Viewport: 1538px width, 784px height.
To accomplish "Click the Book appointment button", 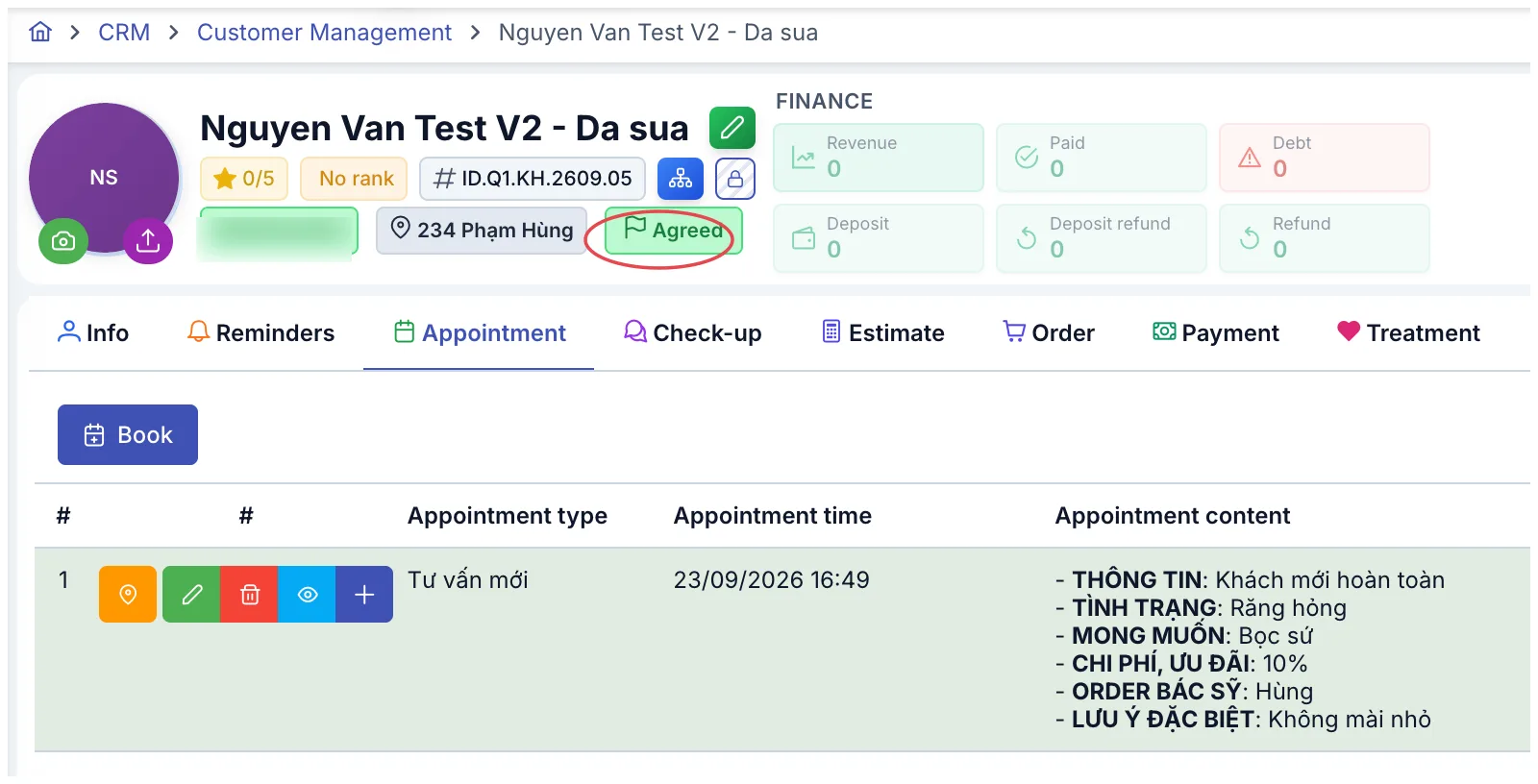I will (128, 435).
